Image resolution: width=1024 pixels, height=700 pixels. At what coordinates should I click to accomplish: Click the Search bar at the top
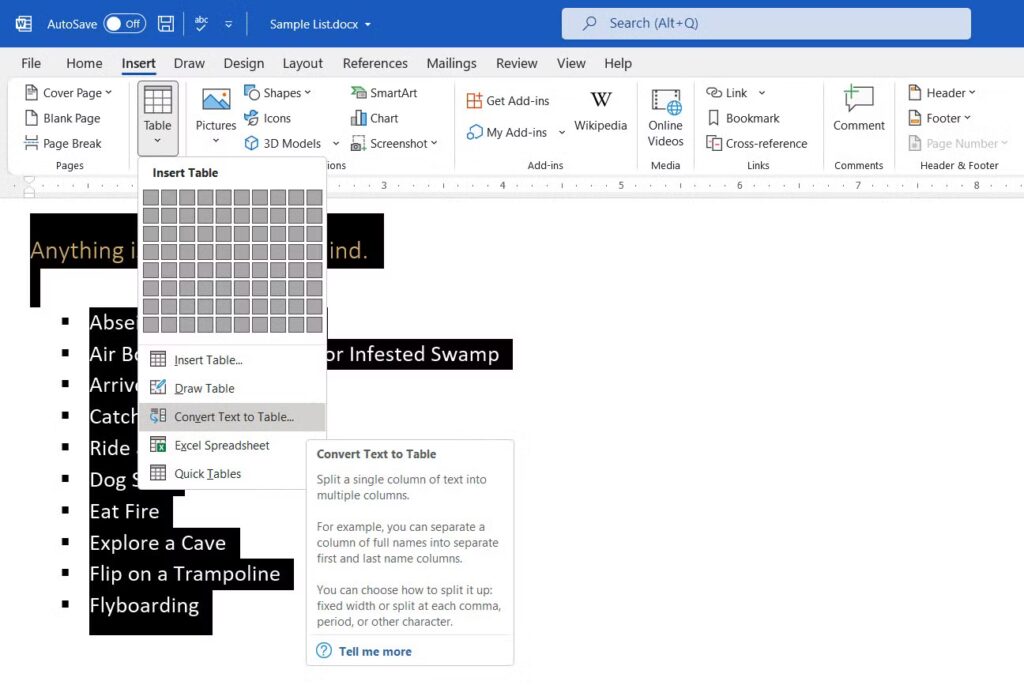tap(766, 23)
